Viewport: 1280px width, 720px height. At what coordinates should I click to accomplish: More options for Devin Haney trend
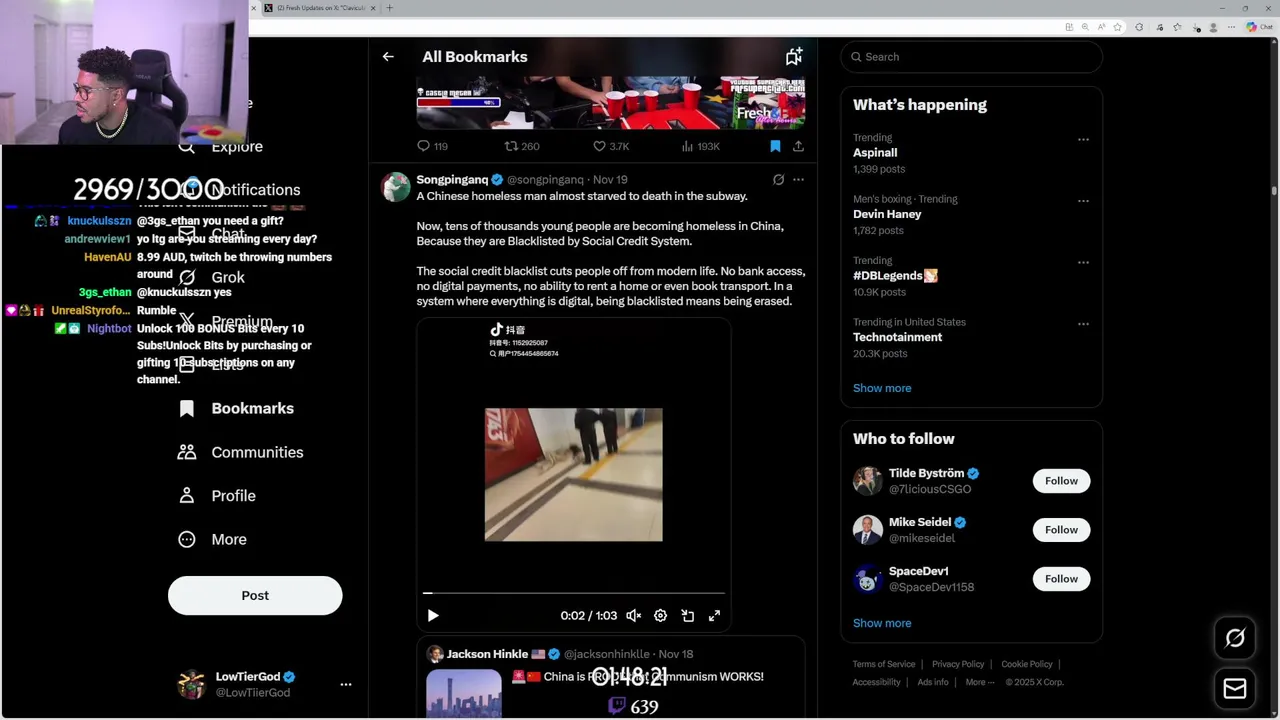tap(1083, 201)
